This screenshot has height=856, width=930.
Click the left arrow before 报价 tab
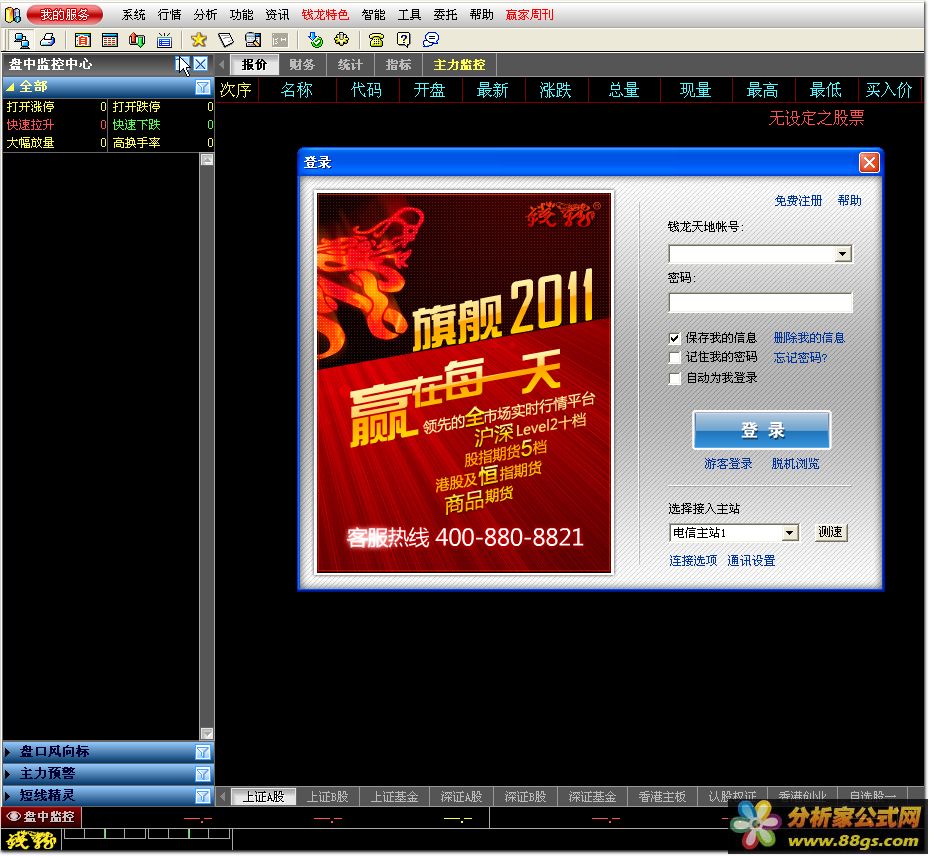coord(222,65)
